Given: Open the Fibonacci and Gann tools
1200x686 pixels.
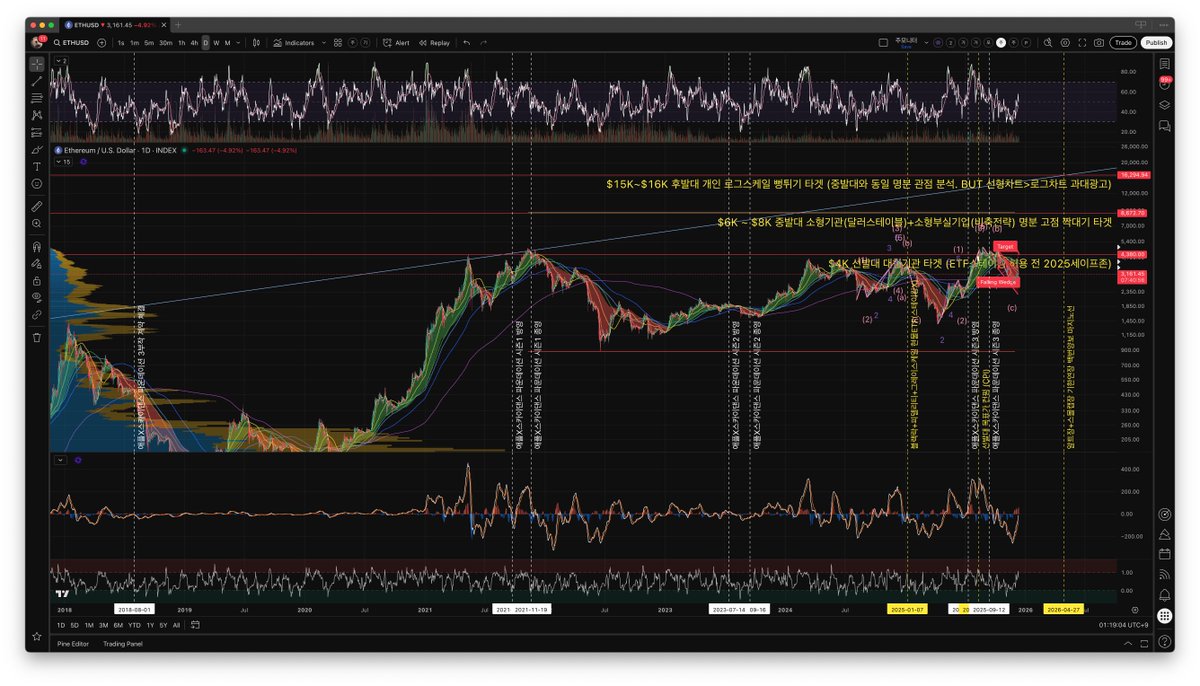Looking at the screenshot, I should coord(37,98).
